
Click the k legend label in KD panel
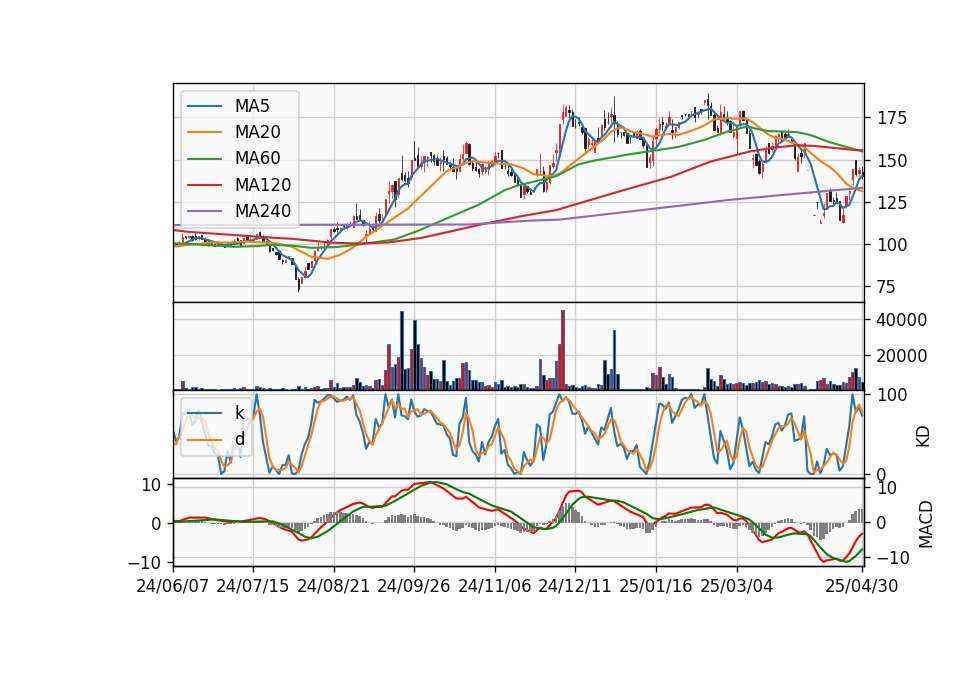239,413
